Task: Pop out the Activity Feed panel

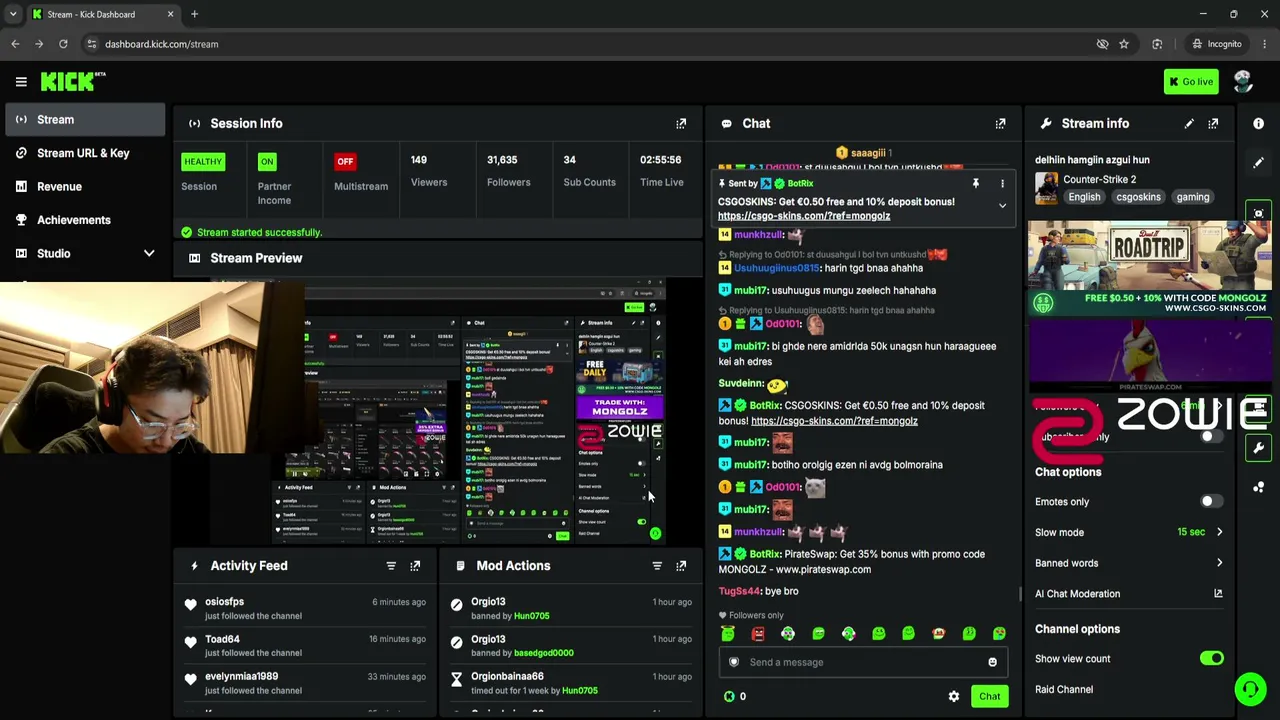Action: pyautogui.click(x=415, y=566)
